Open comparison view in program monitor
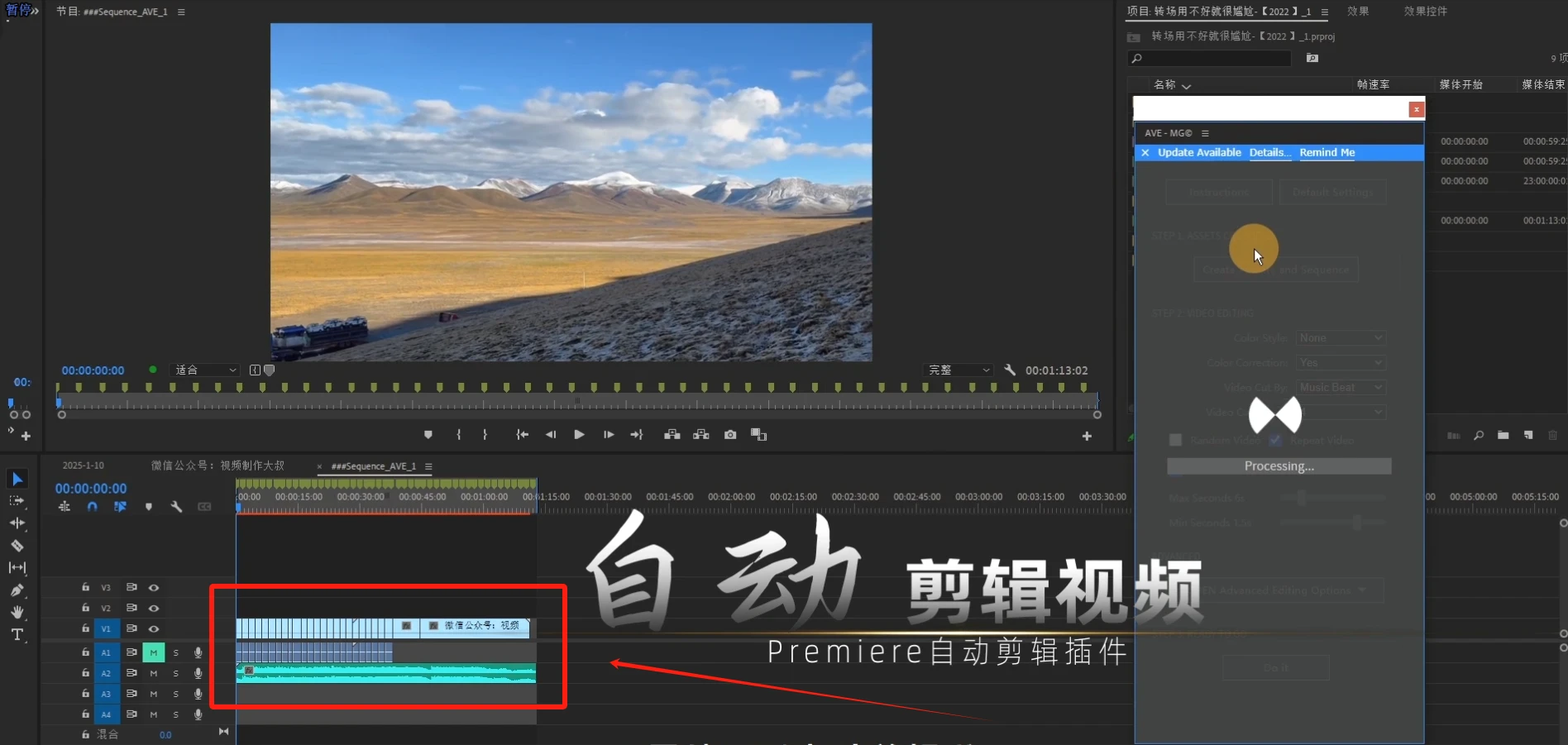The width and height of the screenshot is (1568, 745). [x=759, y=435]
